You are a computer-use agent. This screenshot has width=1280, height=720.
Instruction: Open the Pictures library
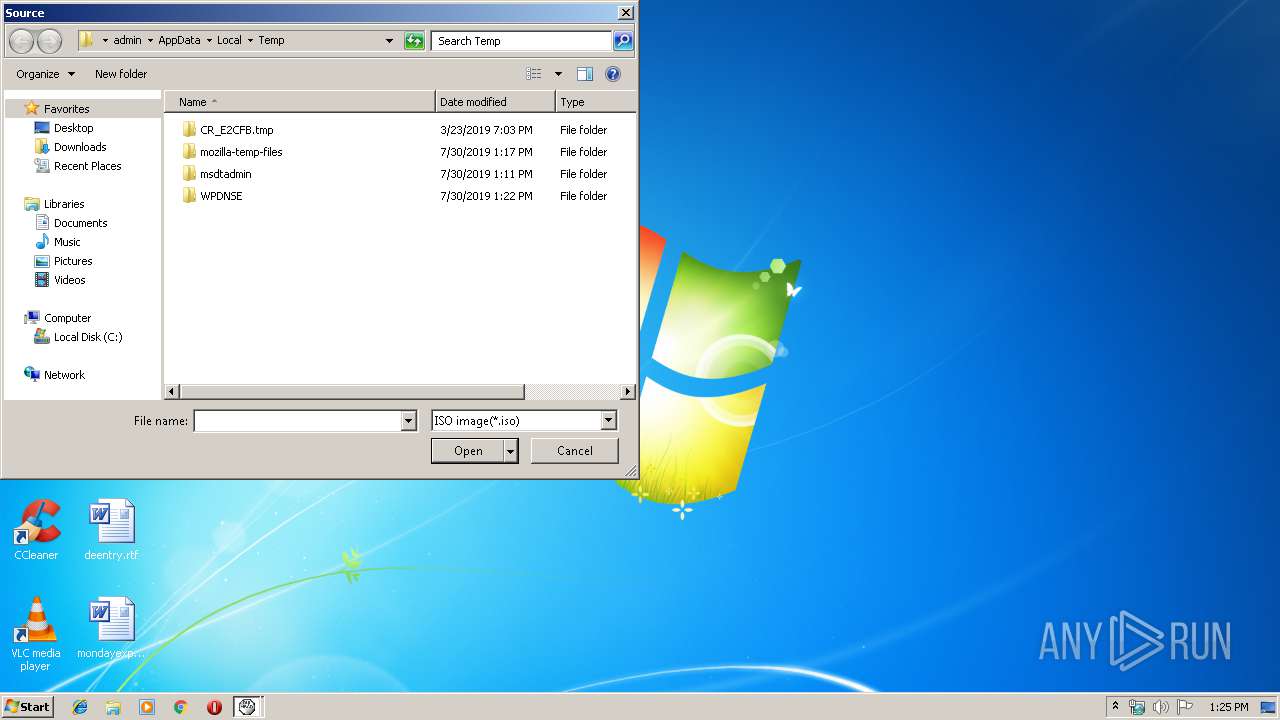click(73, 261)
